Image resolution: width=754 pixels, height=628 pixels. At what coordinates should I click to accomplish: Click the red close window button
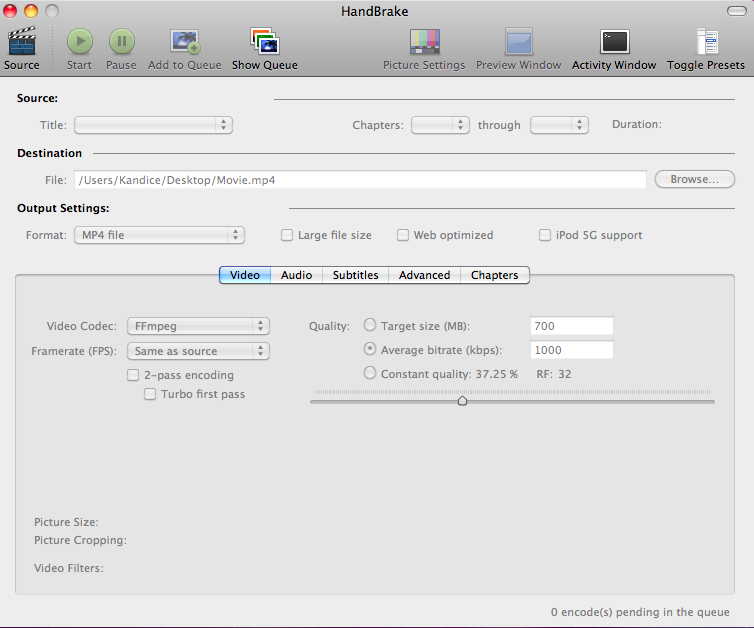point(10,11)
